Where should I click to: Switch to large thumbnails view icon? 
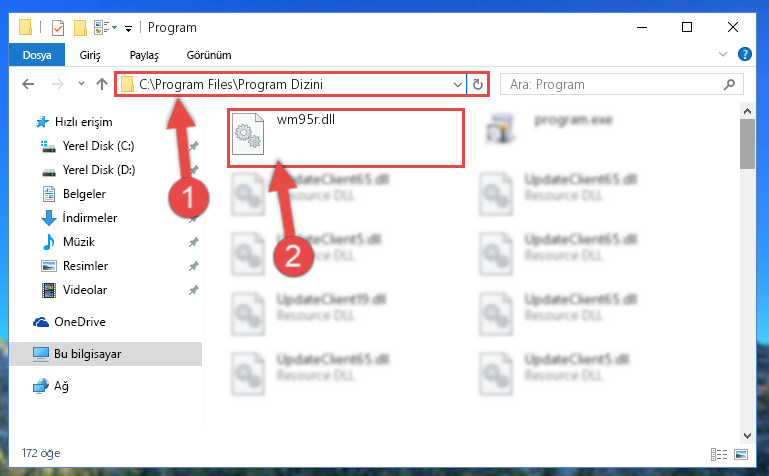click(741, 454)
